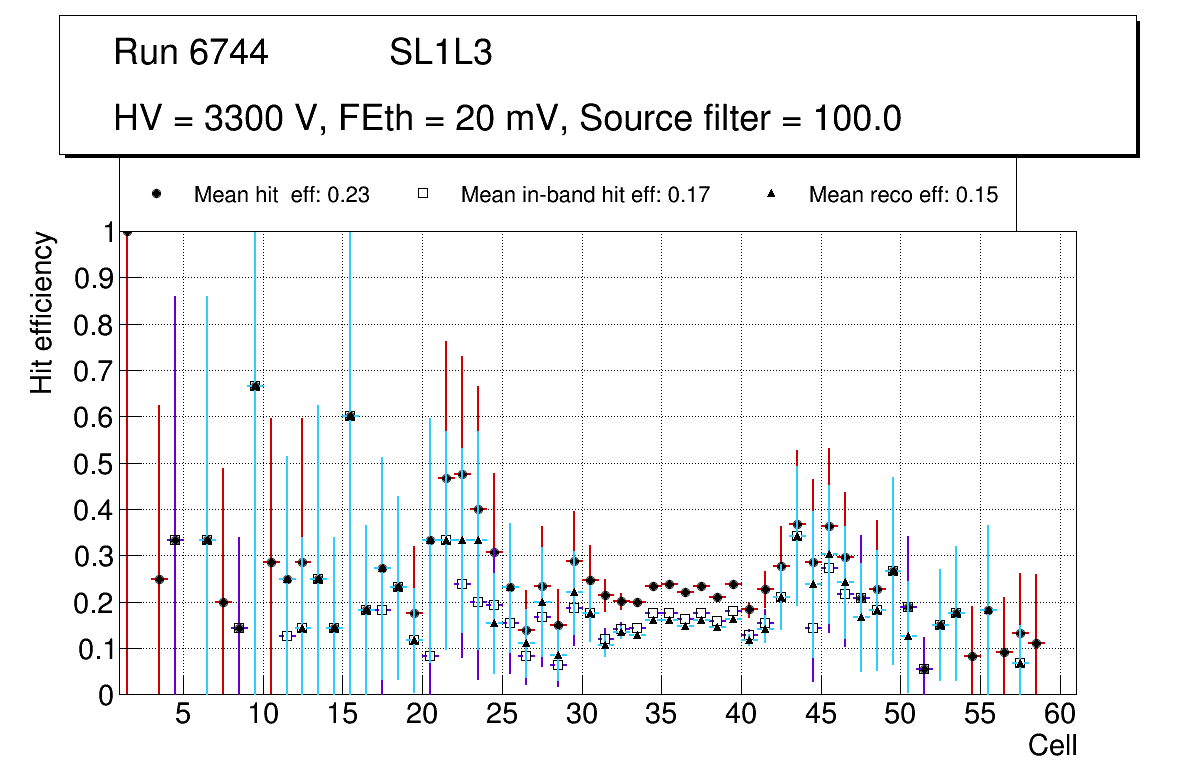This screenshot has height=772, width=1196.
Task: Select the "SL1L3" label in the title box
Action: (441, 53)
